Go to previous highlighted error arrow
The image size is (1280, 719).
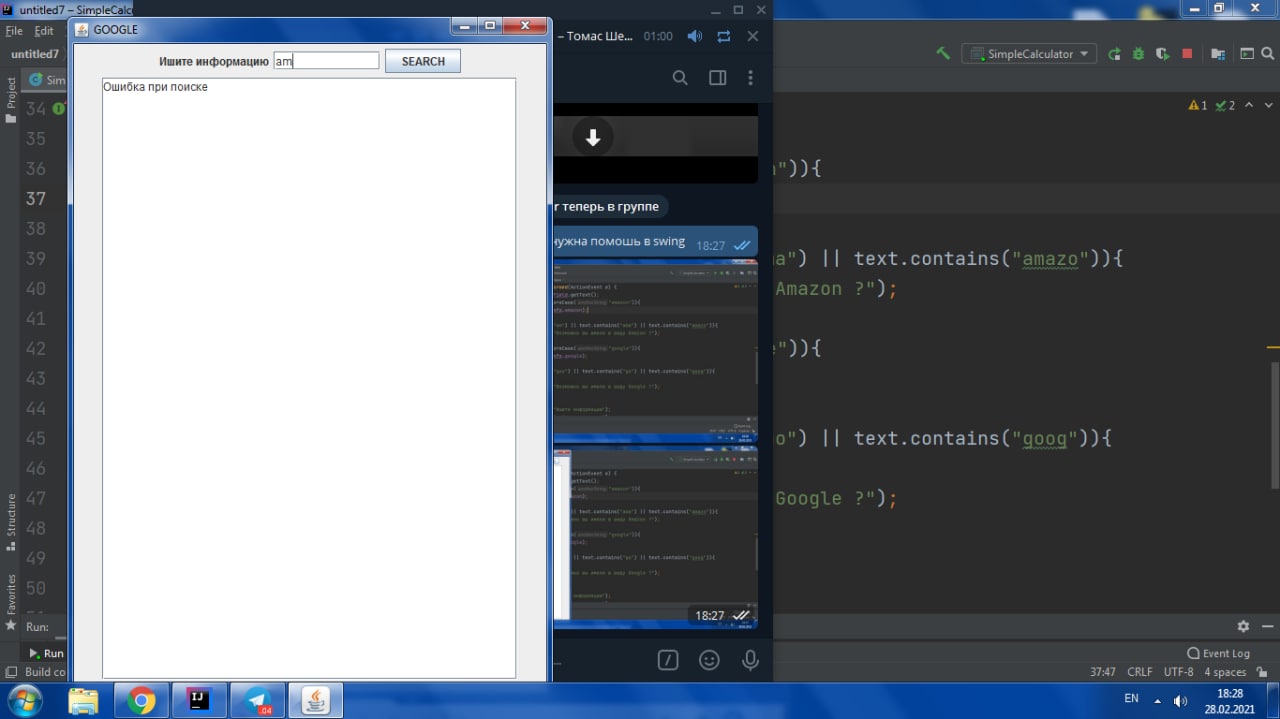(x=1250, y=105)
